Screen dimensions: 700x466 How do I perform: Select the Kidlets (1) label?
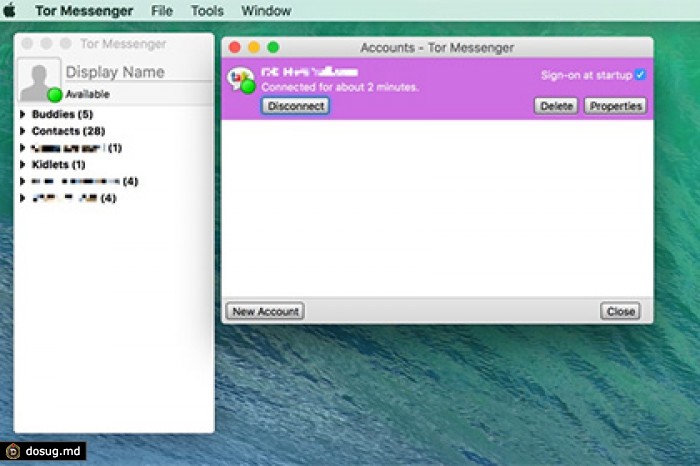58,164
